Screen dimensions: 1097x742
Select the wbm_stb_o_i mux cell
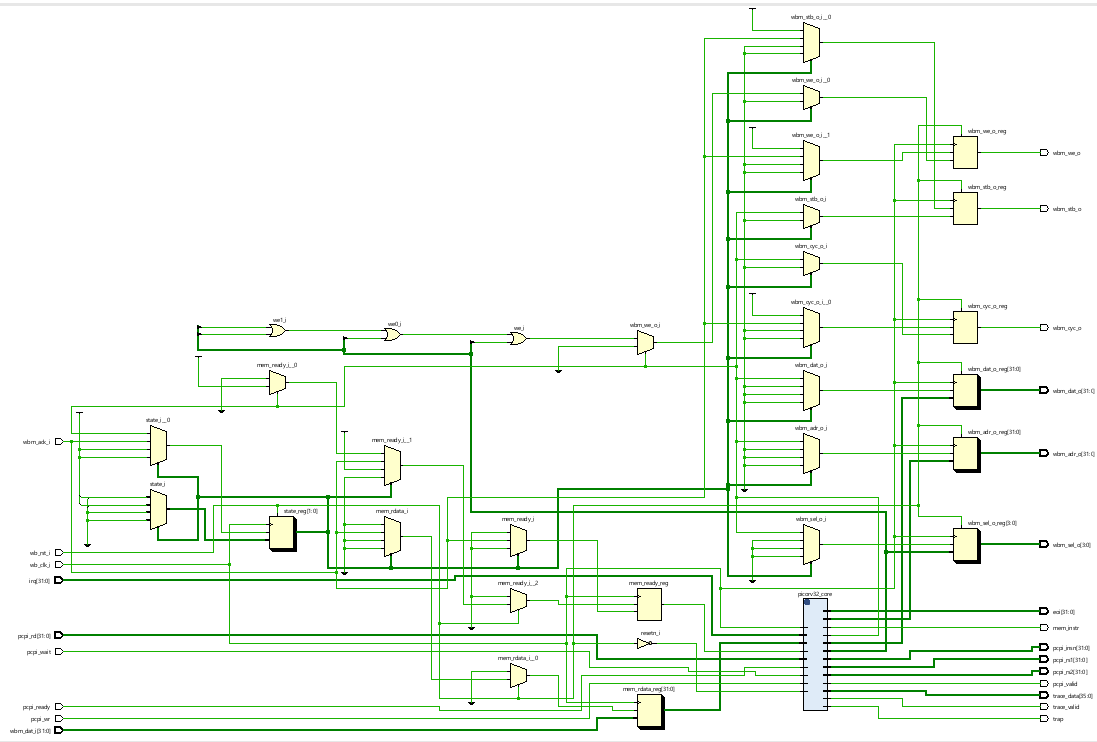812,216
